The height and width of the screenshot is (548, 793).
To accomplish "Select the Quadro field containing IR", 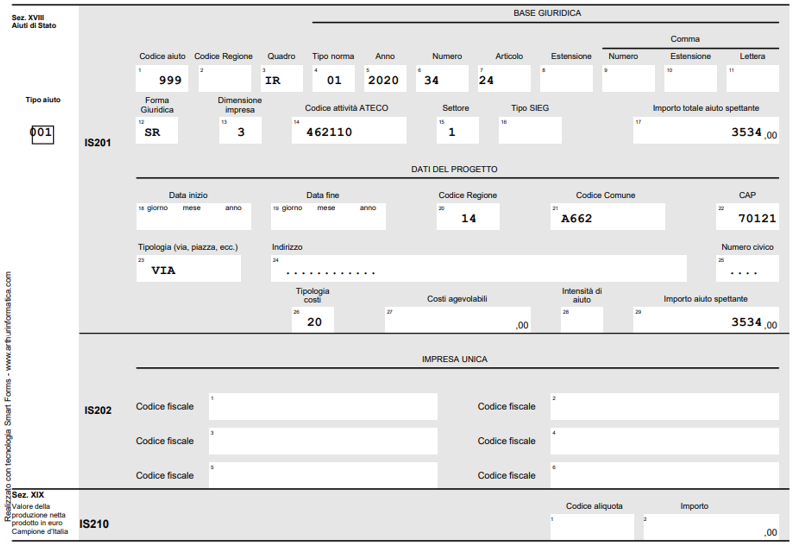I will click(282, 78).
